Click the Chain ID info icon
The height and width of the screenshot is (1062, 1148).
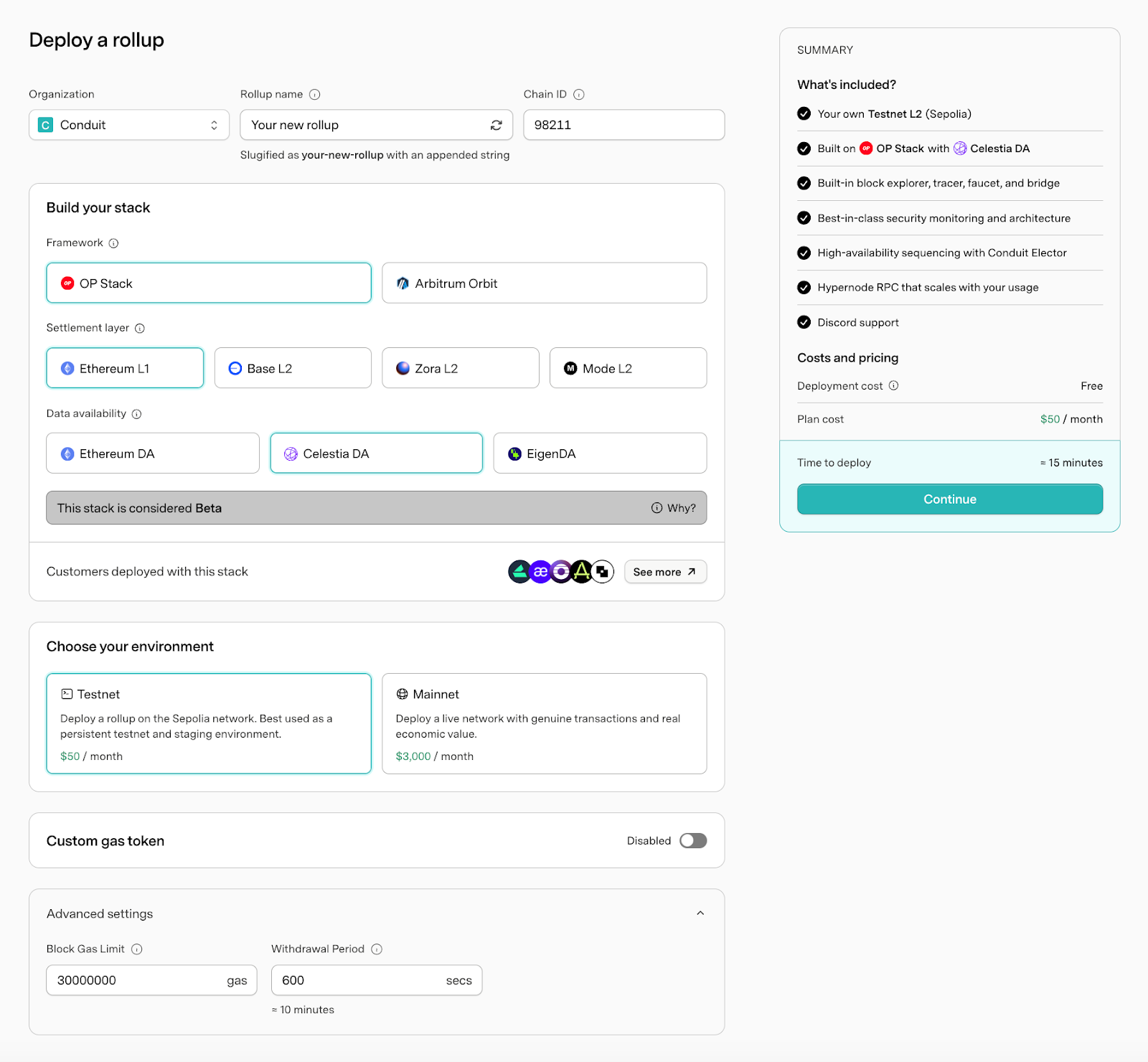579,95
